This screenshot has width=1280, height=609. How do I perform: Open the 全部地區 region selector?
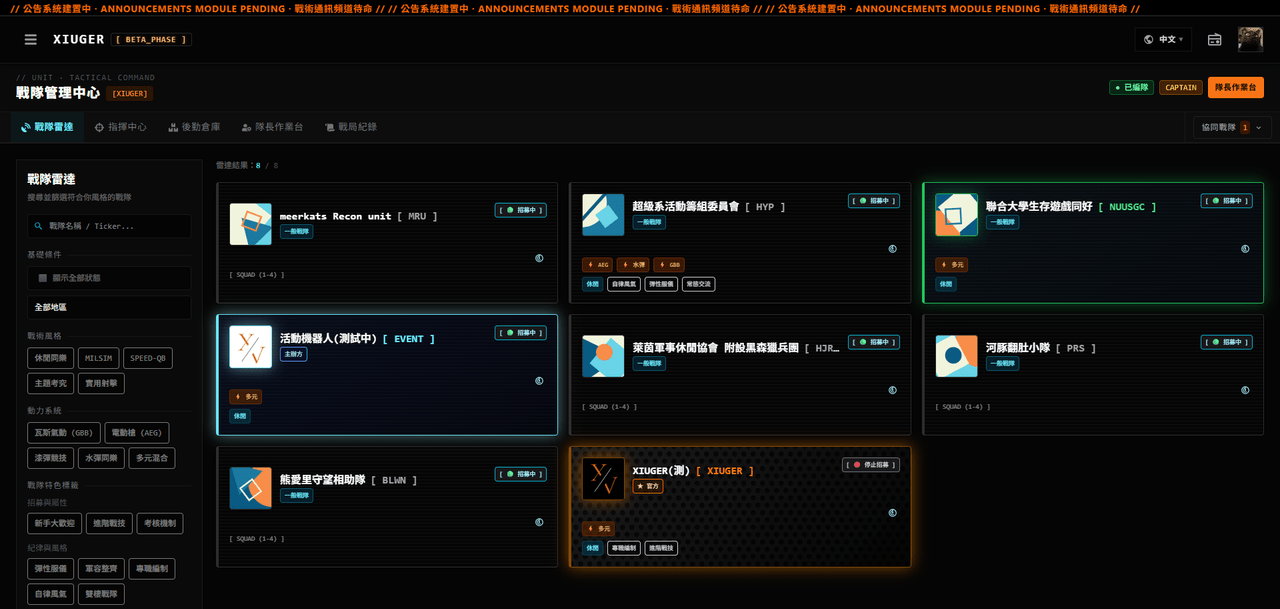pos(109,307)
